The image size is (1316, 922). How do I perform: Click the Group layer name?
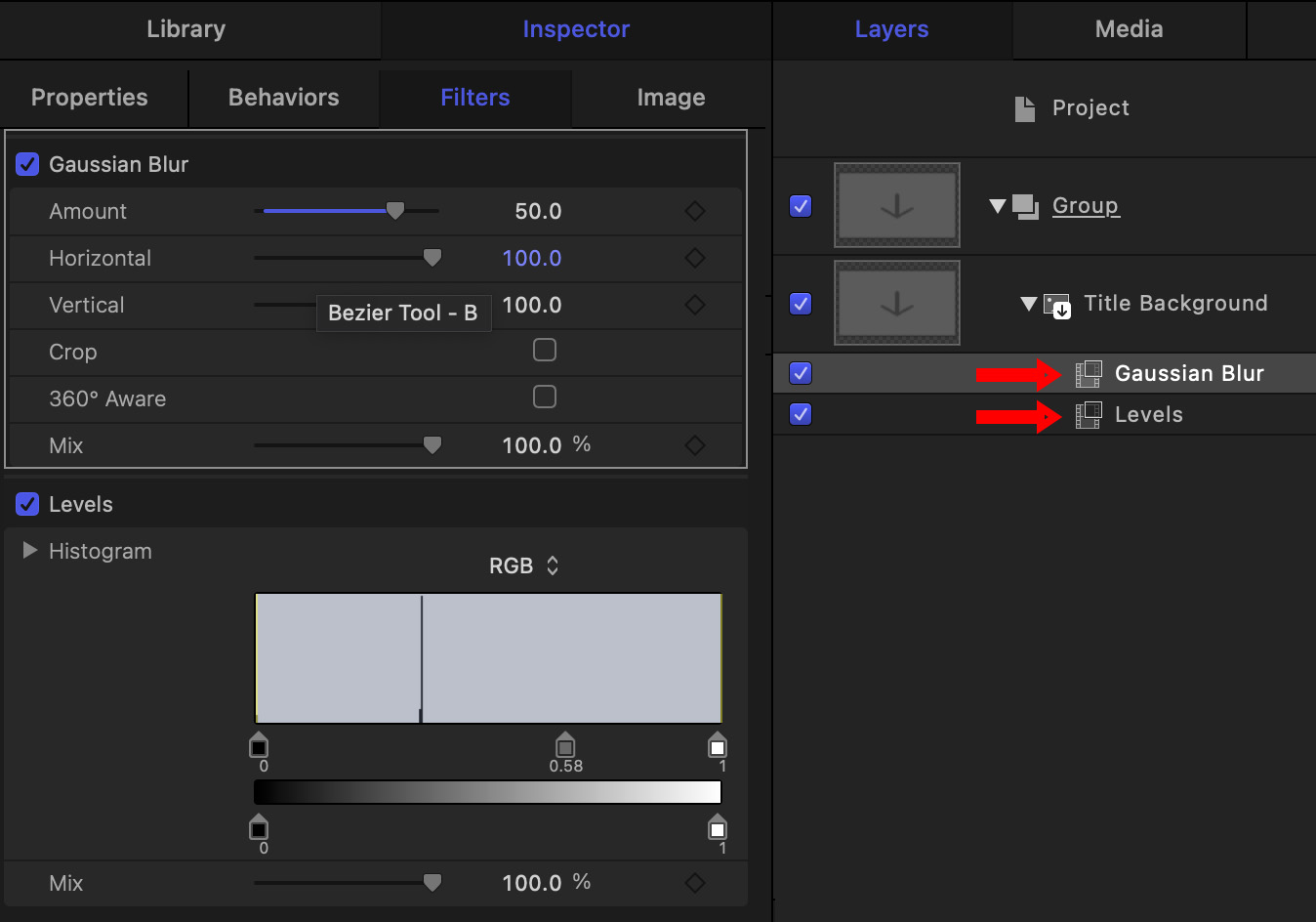(1085, 206)
